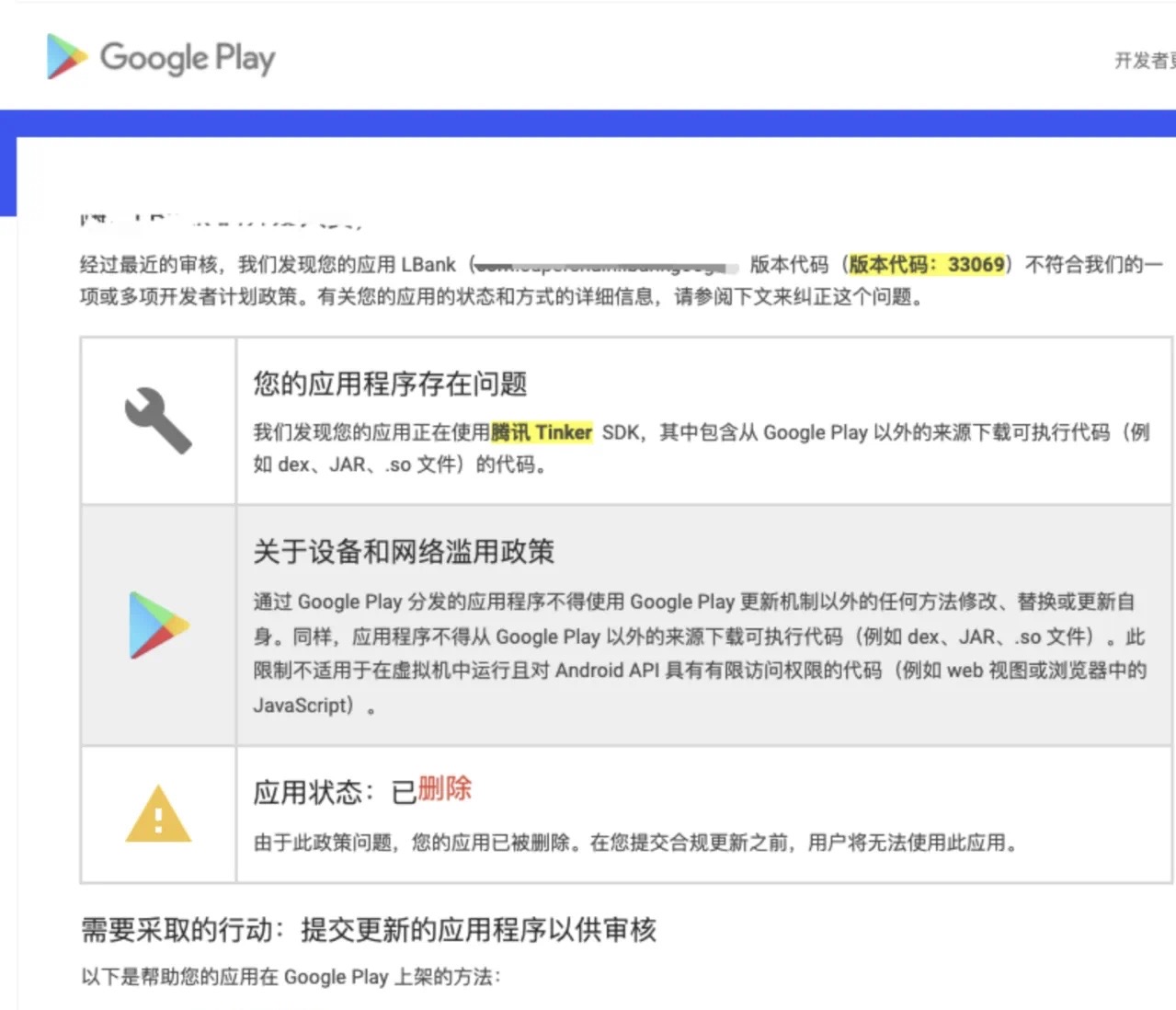Image resolution: width=1176 pixels, height=1010 pixels.
Task: Click the highlighted 版本代码：33069 text
Action: (x=926, y=265)
